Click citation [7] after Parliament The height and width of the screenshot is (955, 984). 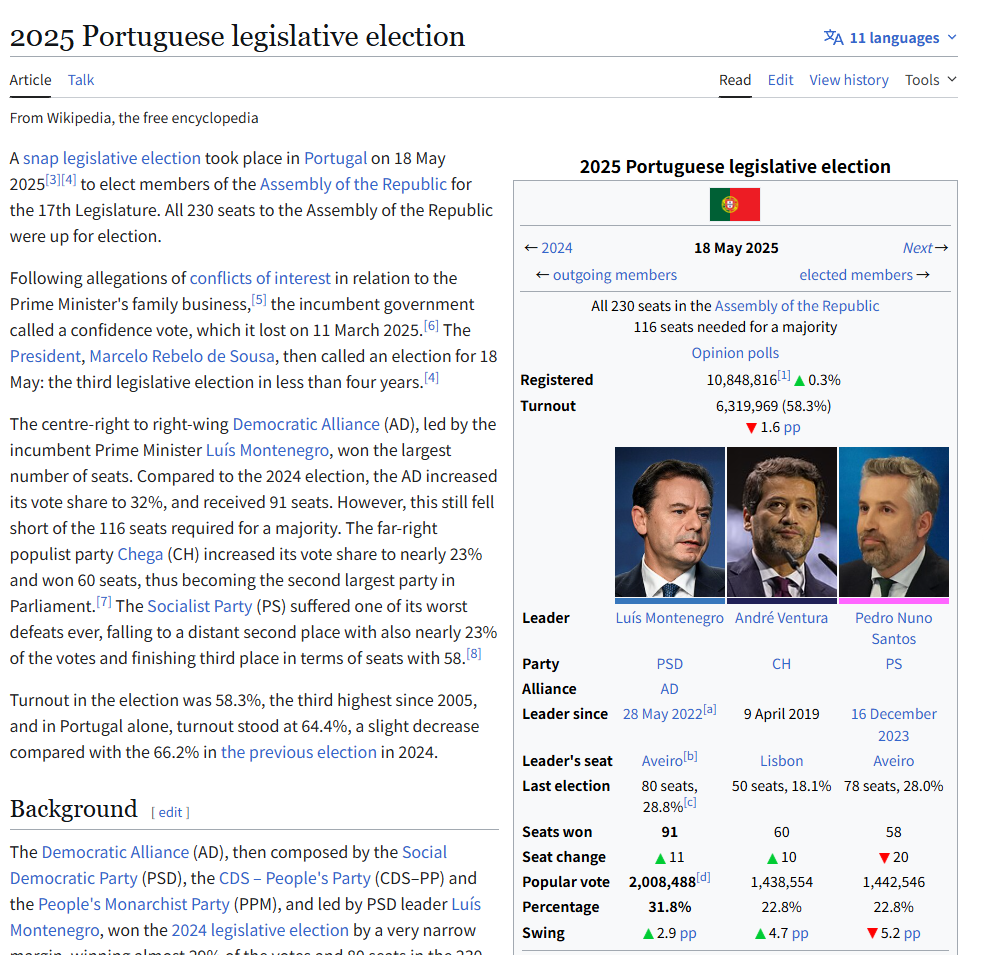104,601
